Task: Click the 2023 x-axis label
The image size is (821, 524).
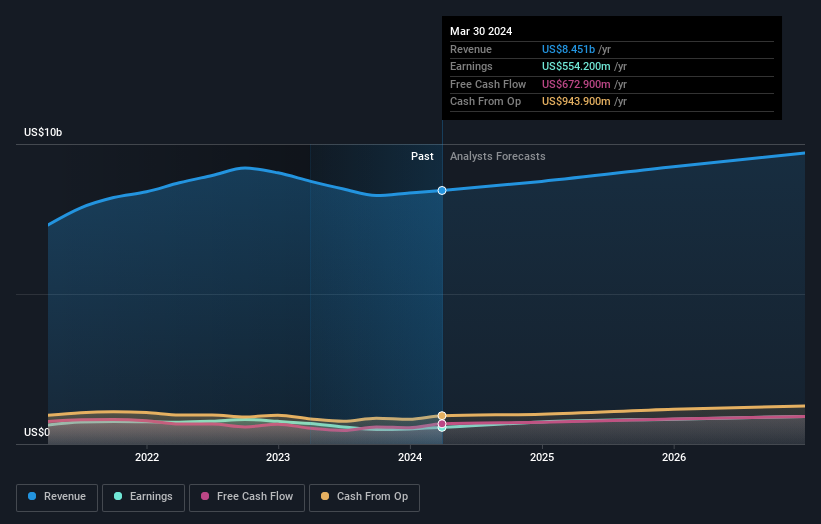Action: (x=278, y=457)
